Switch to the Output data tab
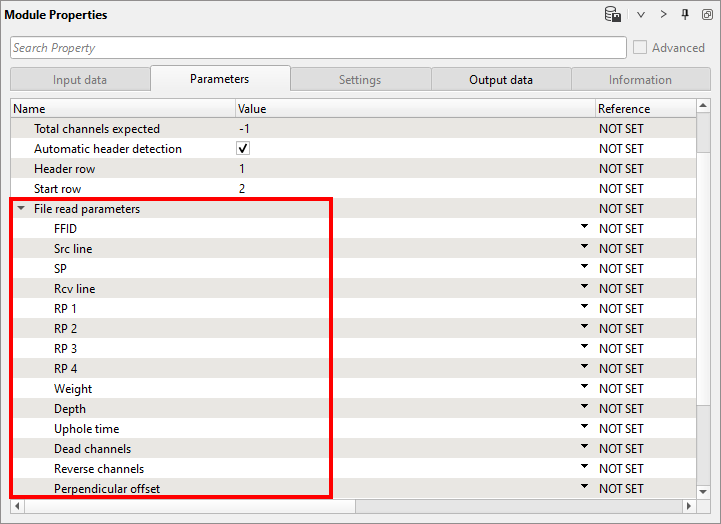This screenshot has height=524, width=721. (x=501, y=80)
